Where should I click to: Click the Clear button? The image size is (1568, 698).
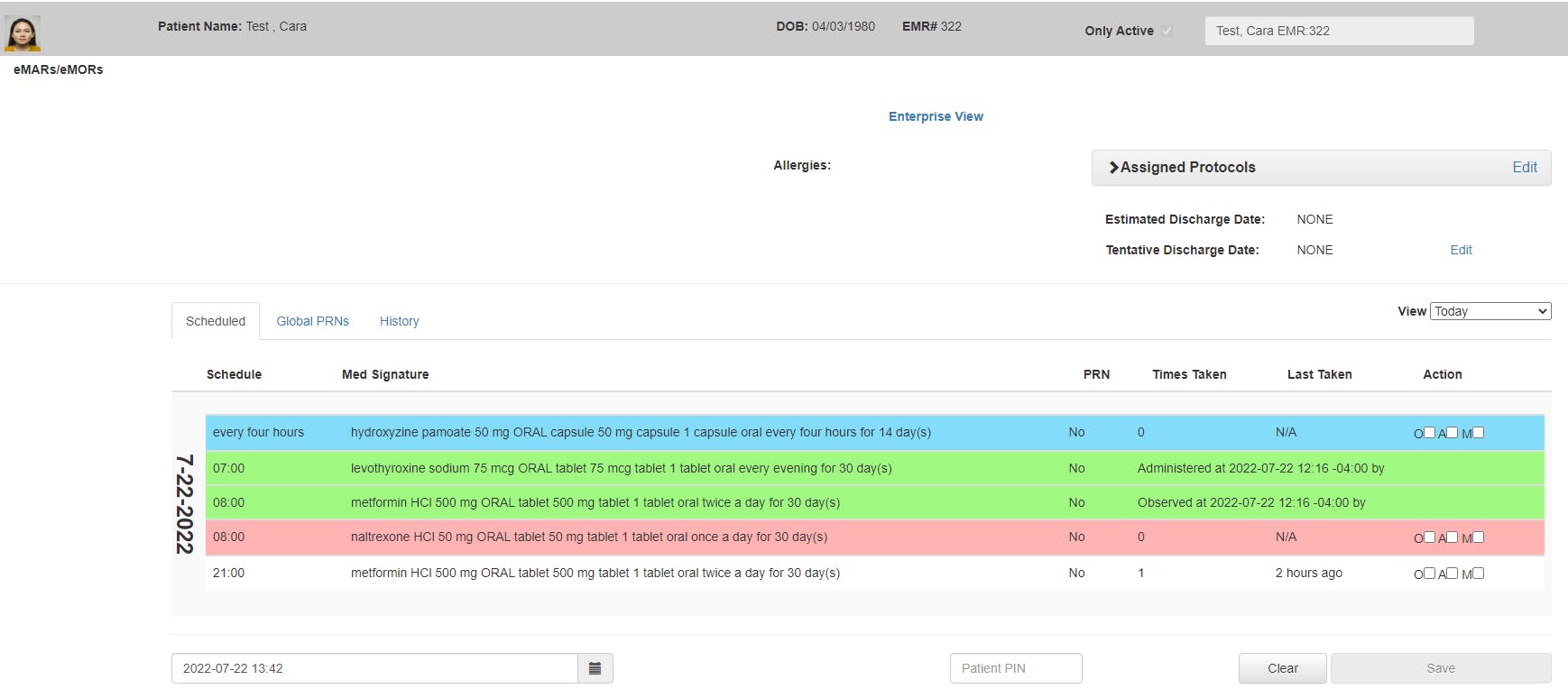(x=1282, y=668)
